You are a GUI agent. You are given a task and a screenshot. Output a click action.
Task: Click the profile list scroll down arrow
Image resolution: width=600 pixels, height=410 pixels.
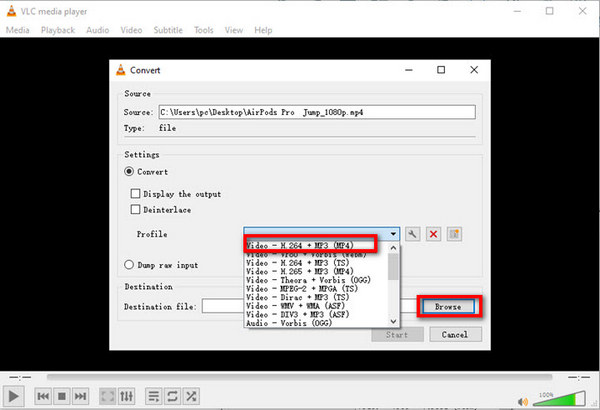coord(393,322)
